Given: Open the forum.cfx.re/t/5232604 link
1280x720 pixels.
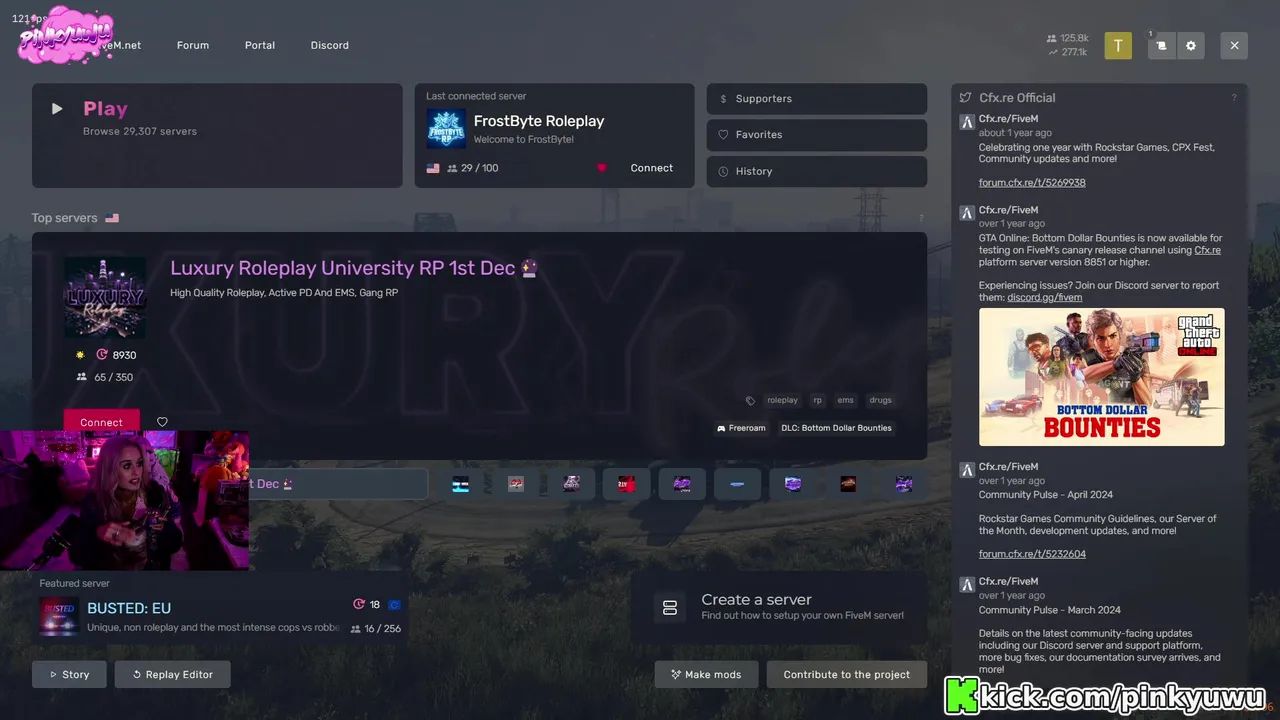Looking at the screenshot, I should 1032,554.
